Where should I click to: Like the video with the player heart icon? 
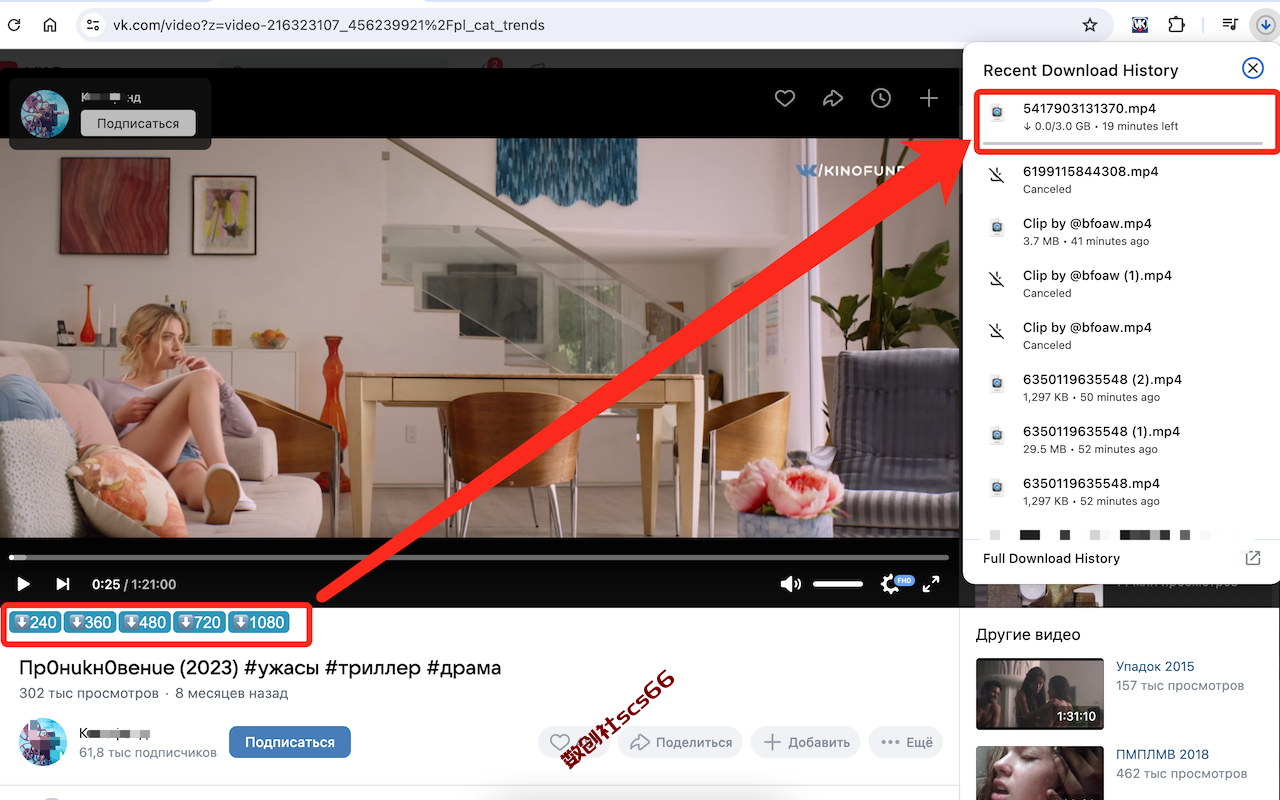pos(785,98)
